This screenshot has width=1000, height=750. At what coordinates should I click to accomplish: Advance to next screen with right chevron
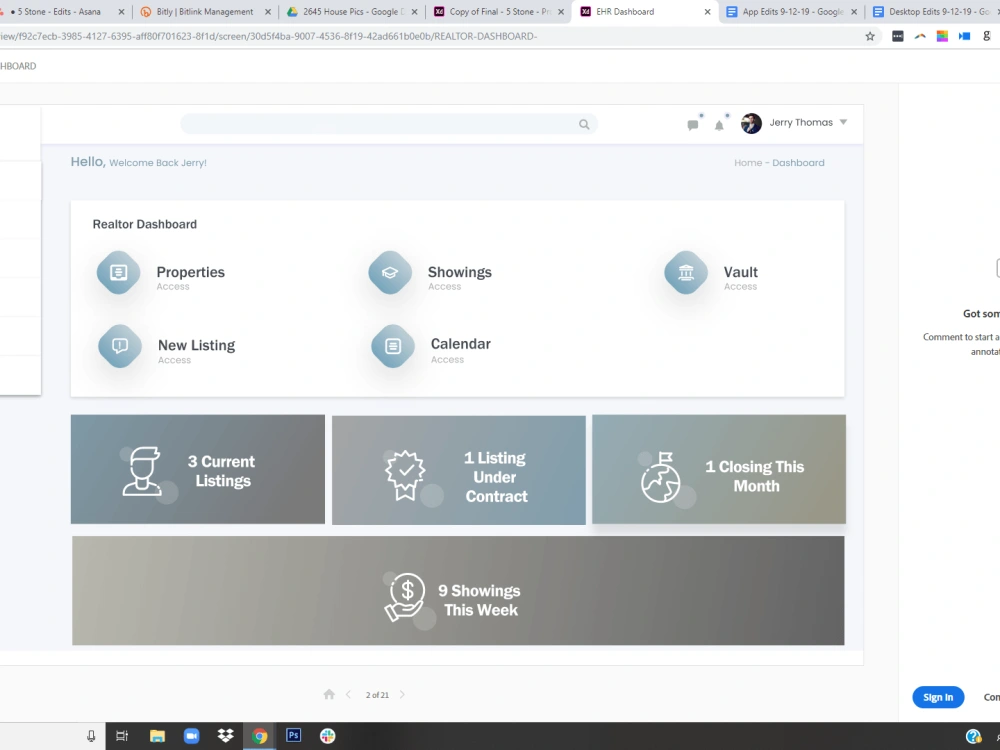click(403, 693)
